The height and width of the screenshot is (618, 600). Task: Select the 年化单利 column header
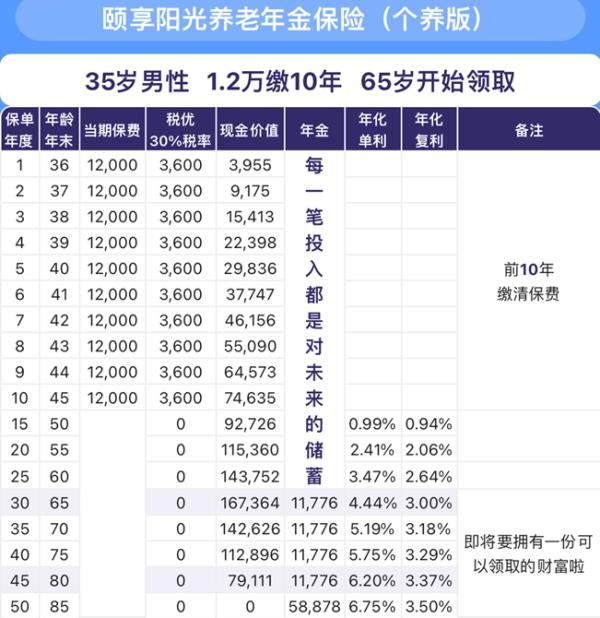[373, 129]
